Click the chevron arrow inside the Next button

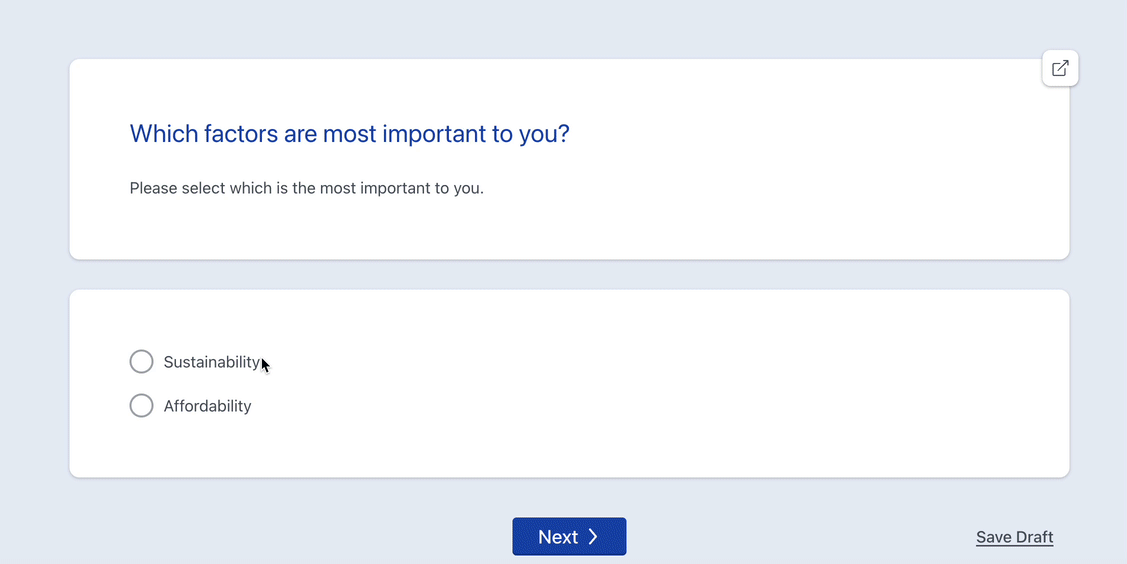[x=593, y=537]
